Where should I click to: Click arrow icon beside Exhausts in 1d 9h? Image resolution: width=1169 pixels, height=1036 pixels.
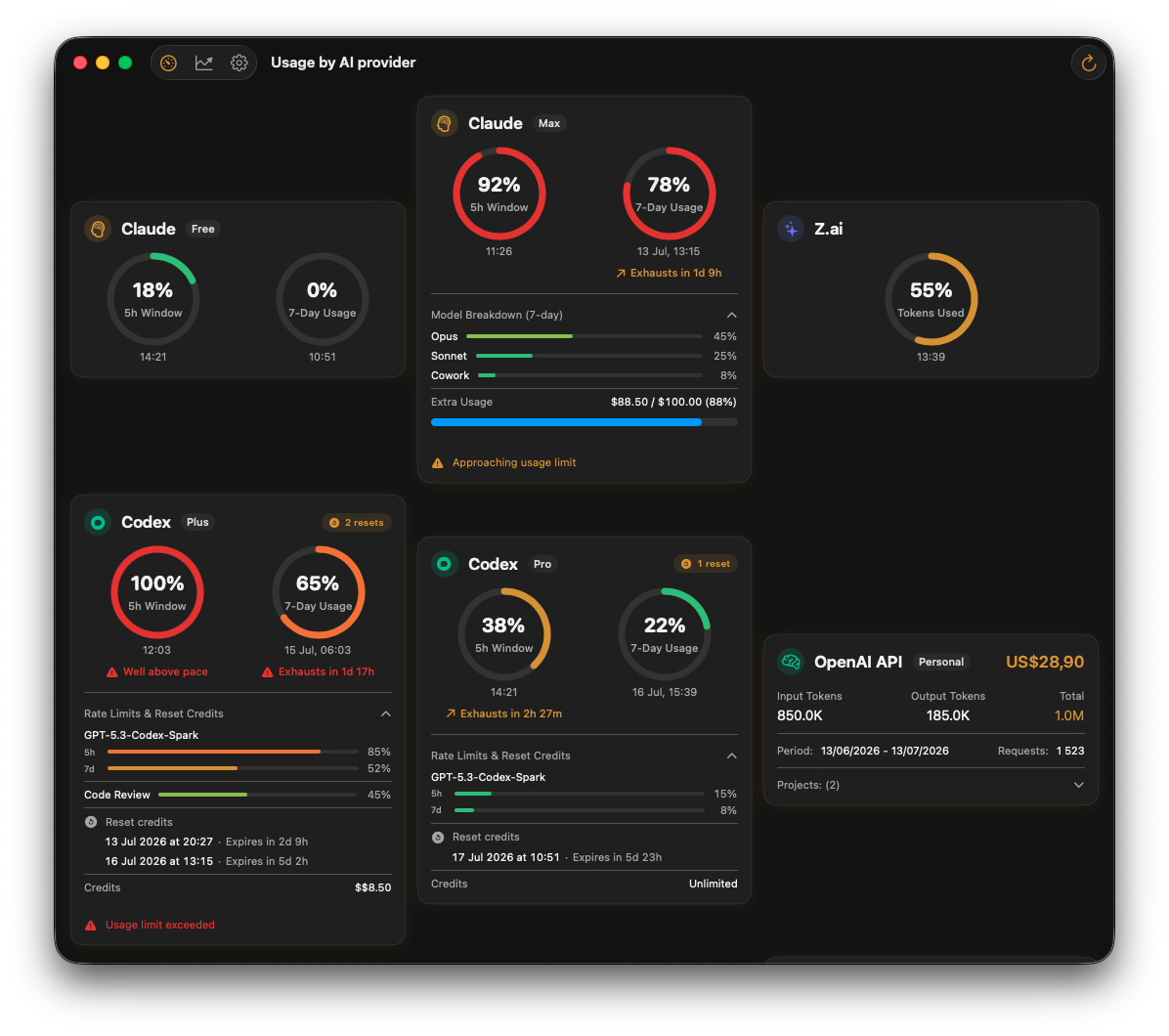621,274
